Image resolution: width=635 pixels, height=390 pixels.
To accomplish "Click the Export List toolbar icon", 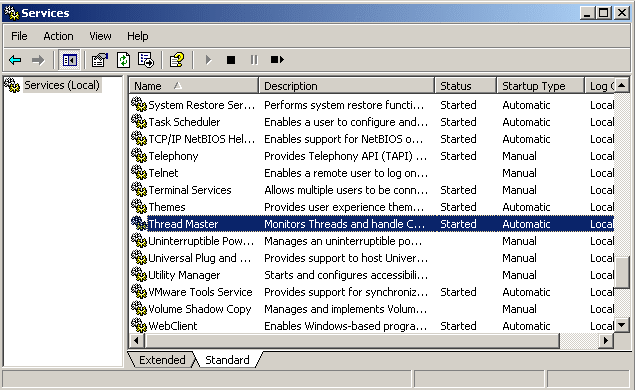I will tap(146, 60).
